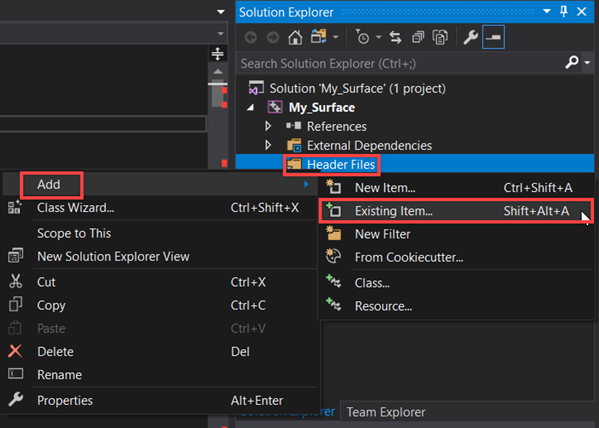Click the red X Delete icon
This screenshot has width=599, height=428.
pyautogui.click(x=15, y=351)
